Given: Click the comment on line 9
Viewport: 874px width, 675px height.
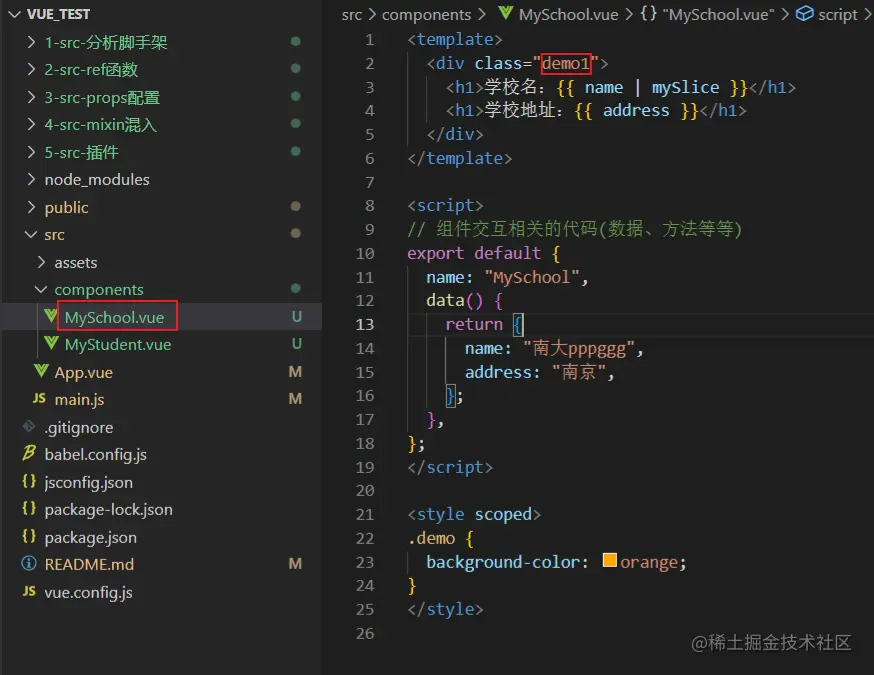Looking at the screenshot, I should tap(575, 229).
